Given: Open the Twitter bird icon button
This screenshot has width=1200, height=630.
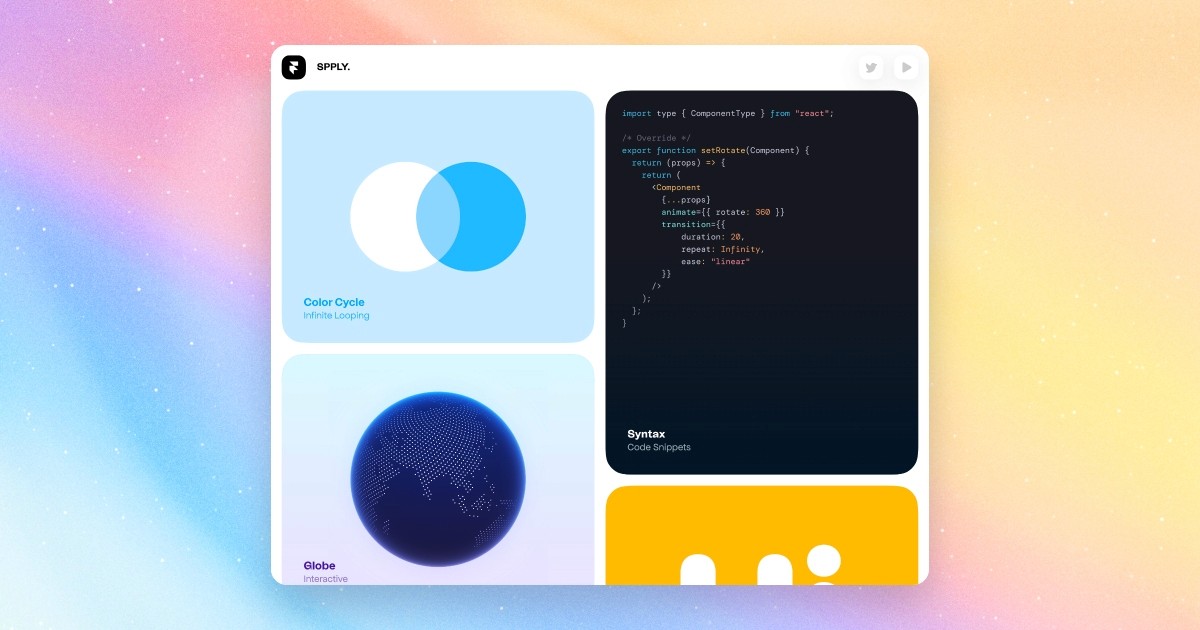Looking at the screenshot, I should tap(871, 67).
